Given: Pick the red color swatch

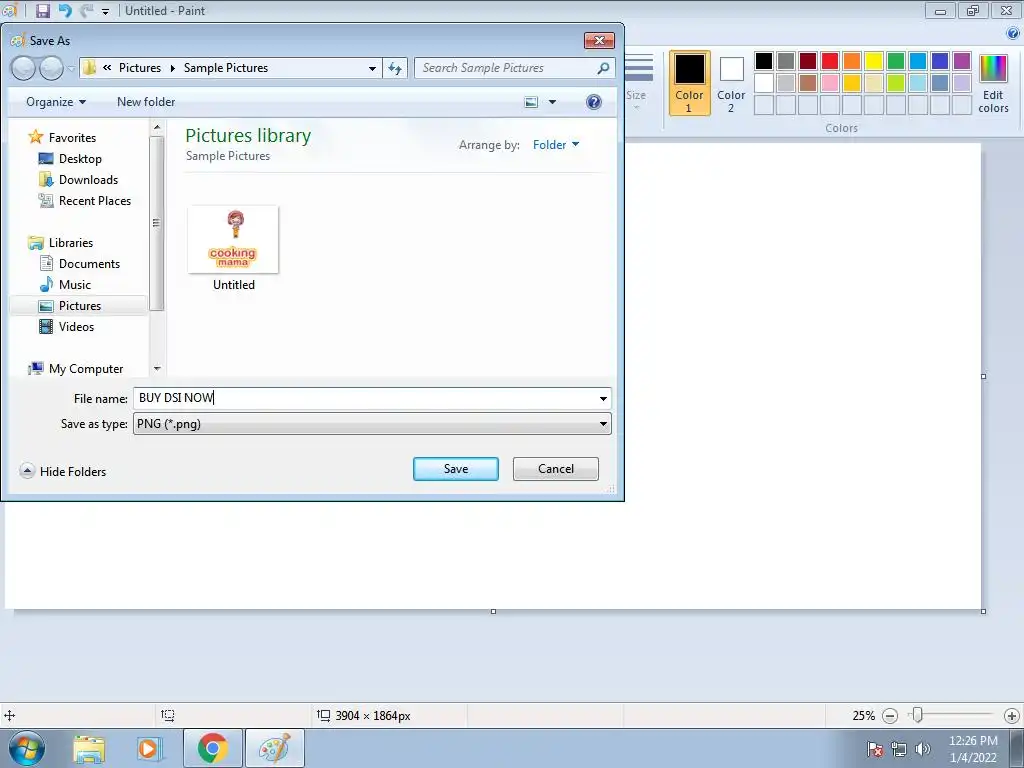Looking at the screenshot, I should tap(830, 61).
